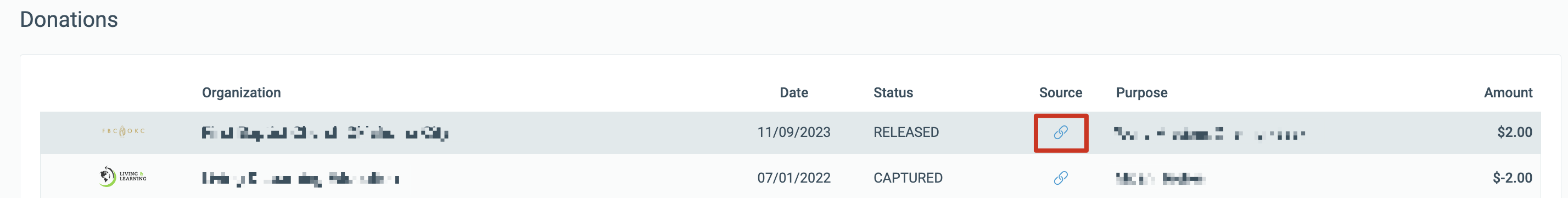The width and height of the screenshot is (1568, 198).
Task: Click the source link icon for 07/01/2022 donation
Action: coord(1060,178)
